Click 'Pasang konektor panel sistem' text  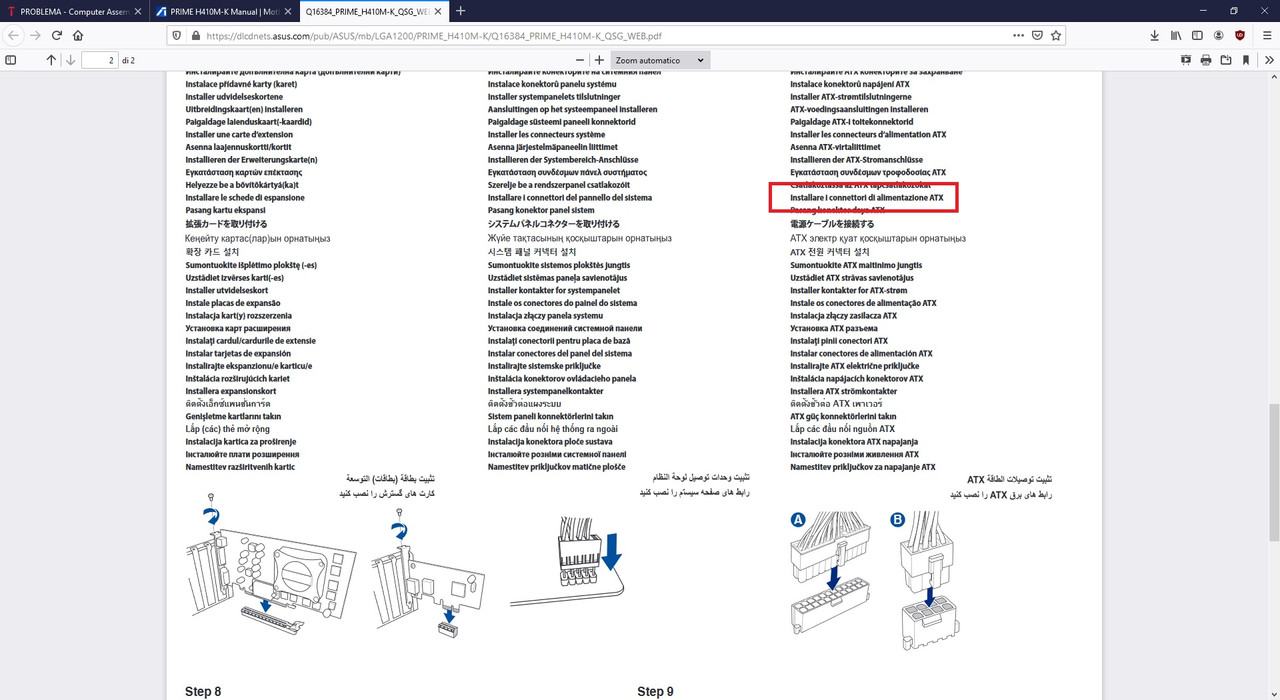(541, 210)
